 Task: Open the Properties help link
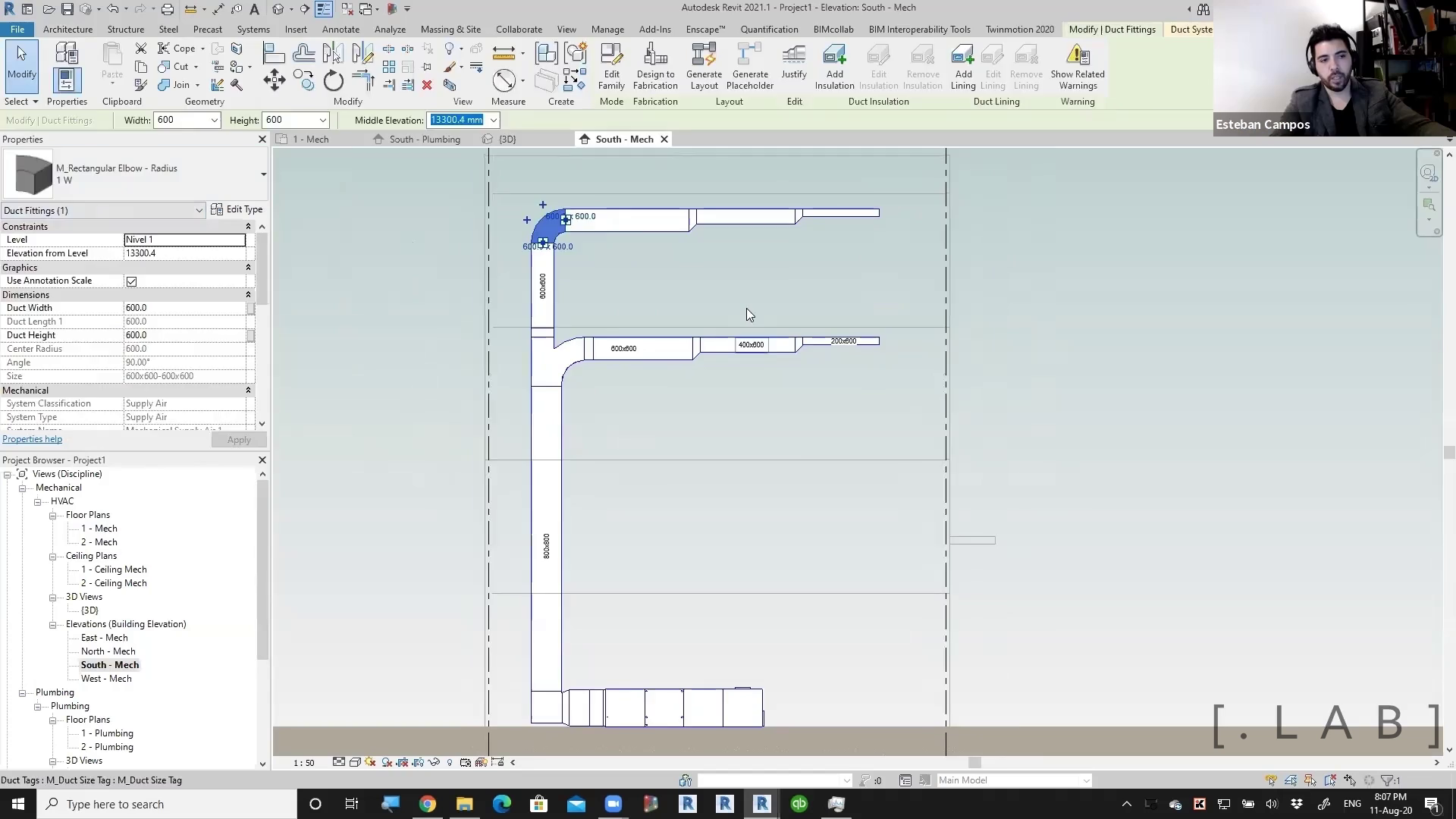(33, 439)
